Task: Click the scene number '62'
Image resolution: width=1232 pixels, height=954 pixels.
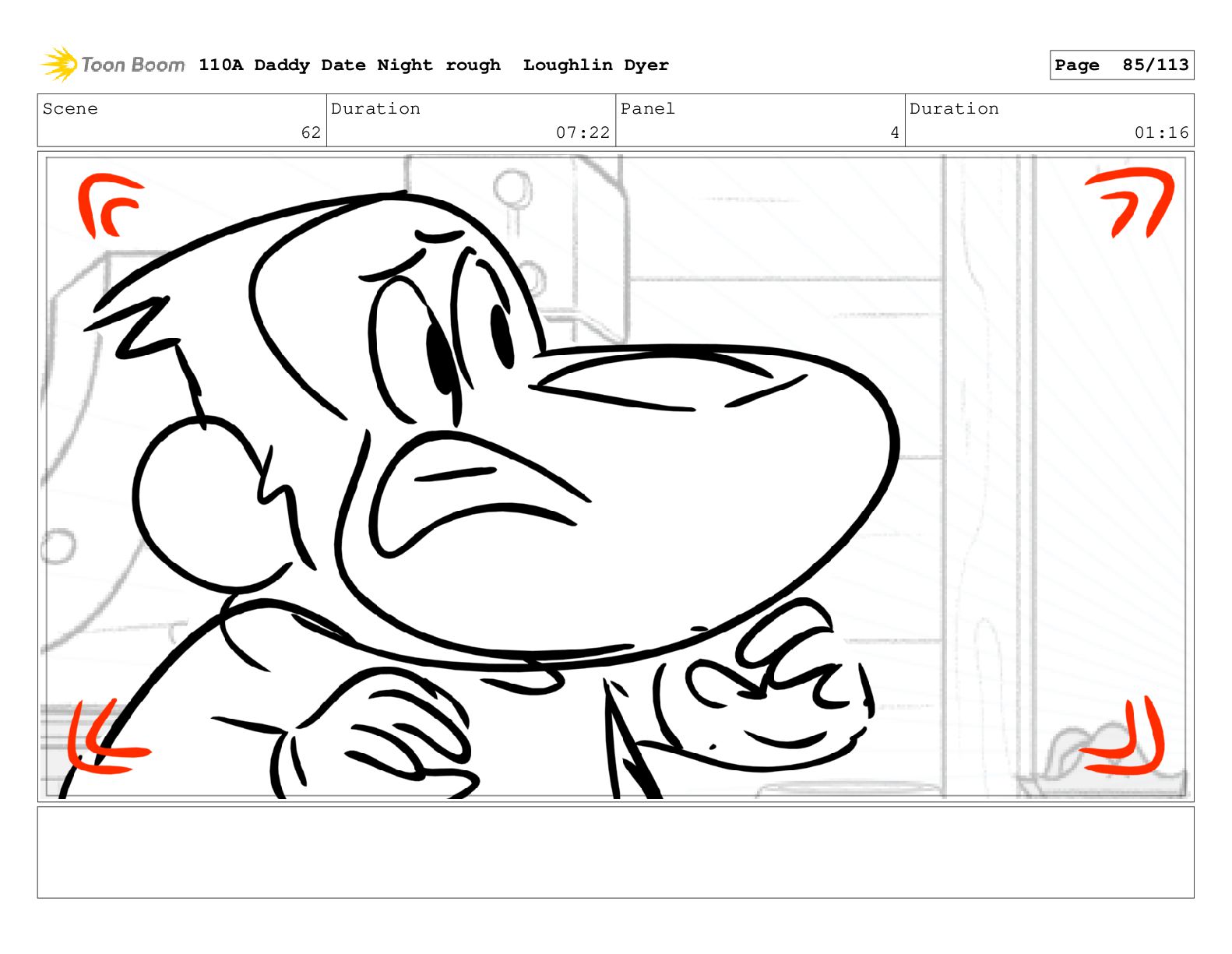Action: pos(311,133)
